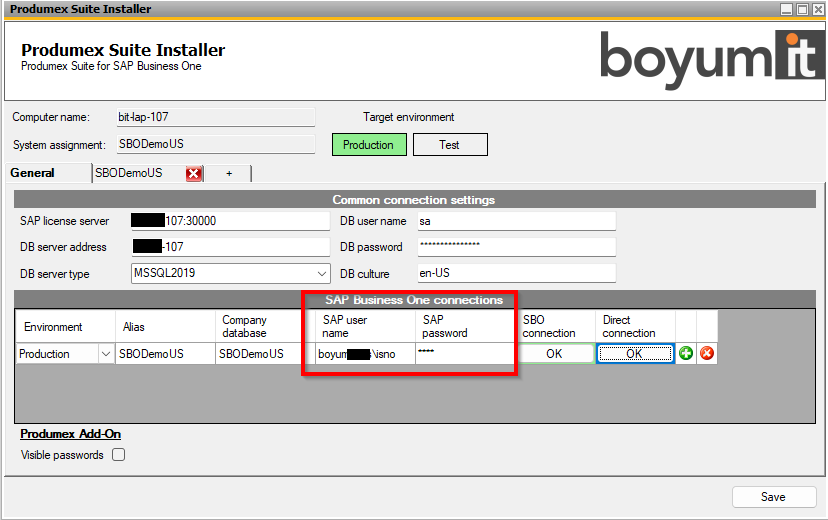
Task: Click the SAP password cell
Action: click(x=465, y=354)
